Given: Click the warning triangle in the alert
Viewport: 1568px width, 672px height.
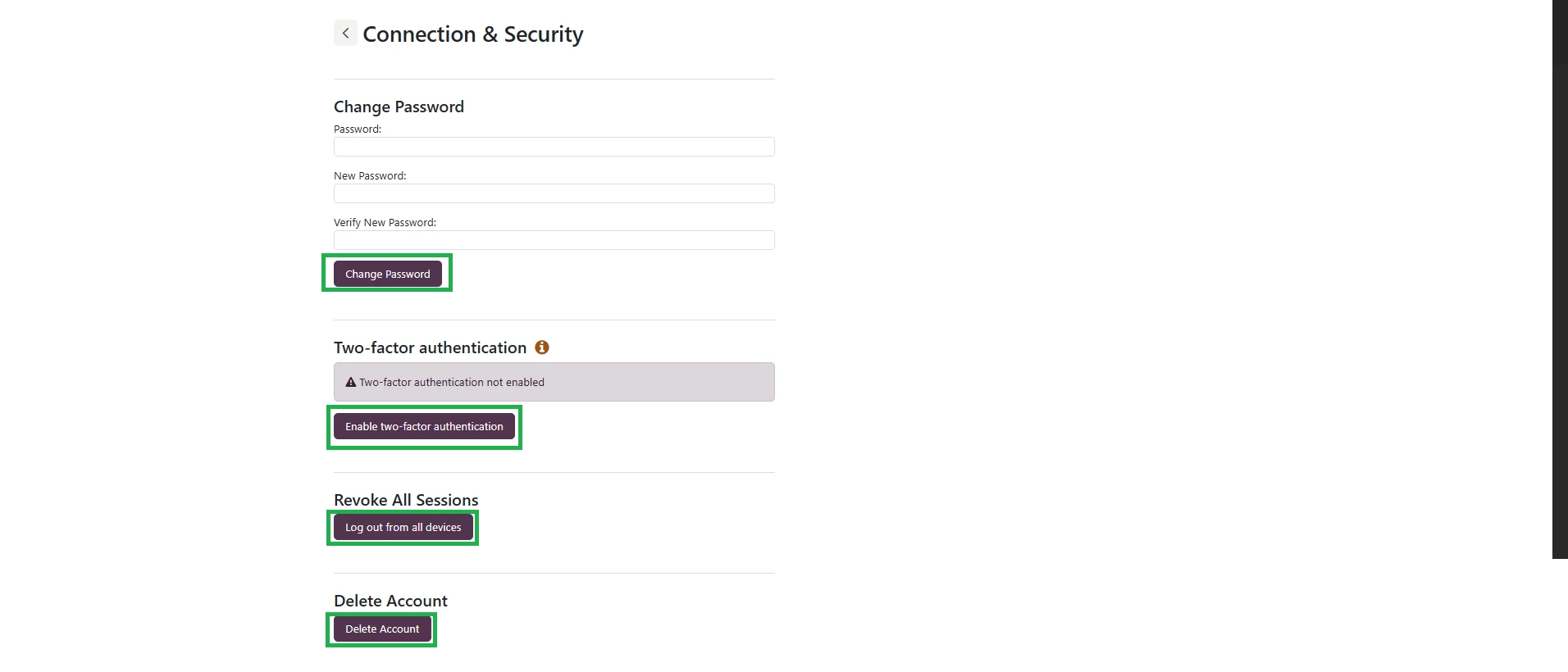Looking at the screenshot, I should (x=351, y=383).
